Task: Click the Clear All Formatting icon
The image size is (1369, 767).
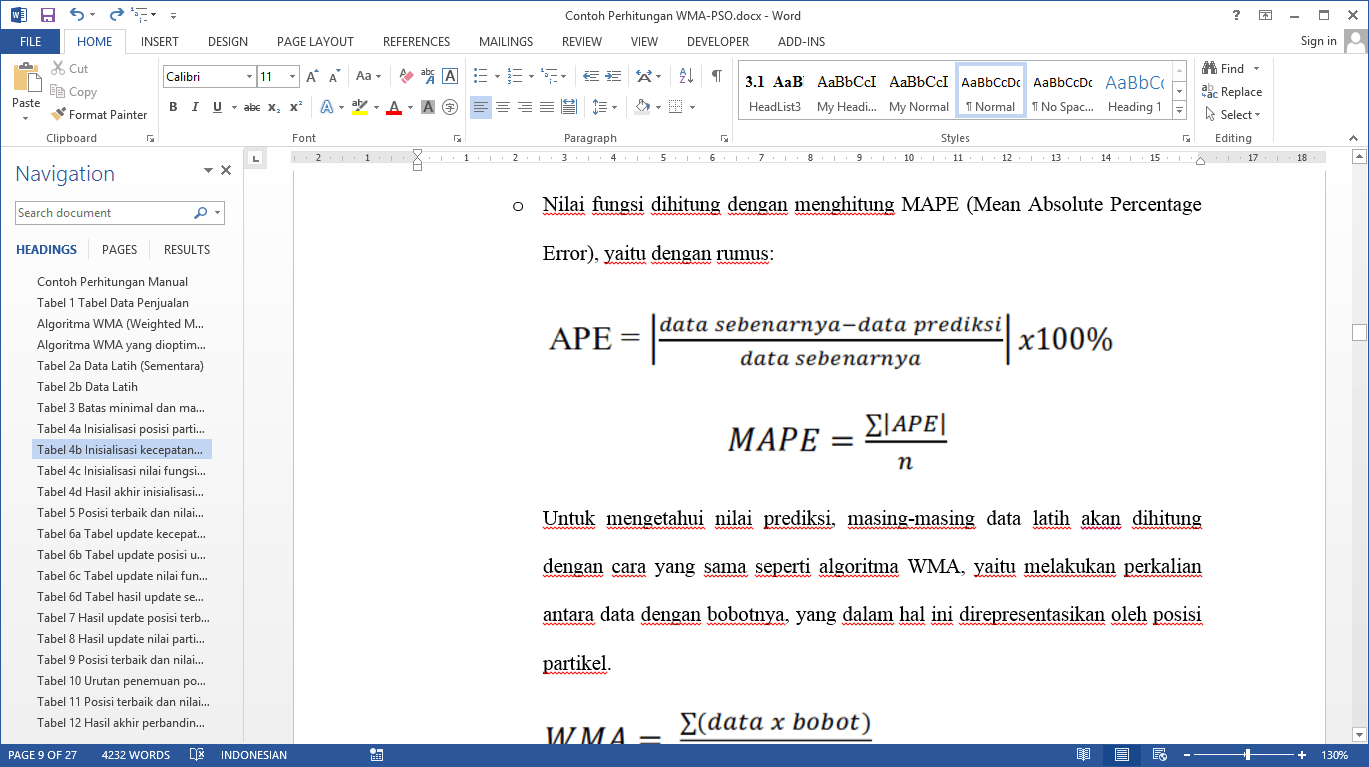Action: click(x=406, y=76)
